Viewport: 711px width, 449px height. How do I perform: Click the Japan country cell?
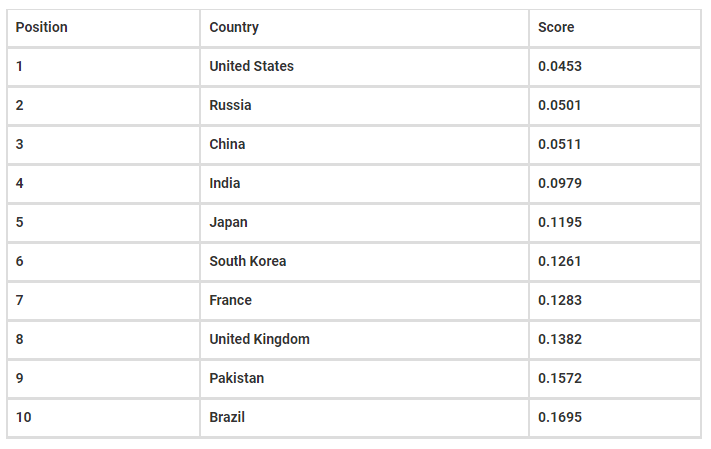[228, 222]
